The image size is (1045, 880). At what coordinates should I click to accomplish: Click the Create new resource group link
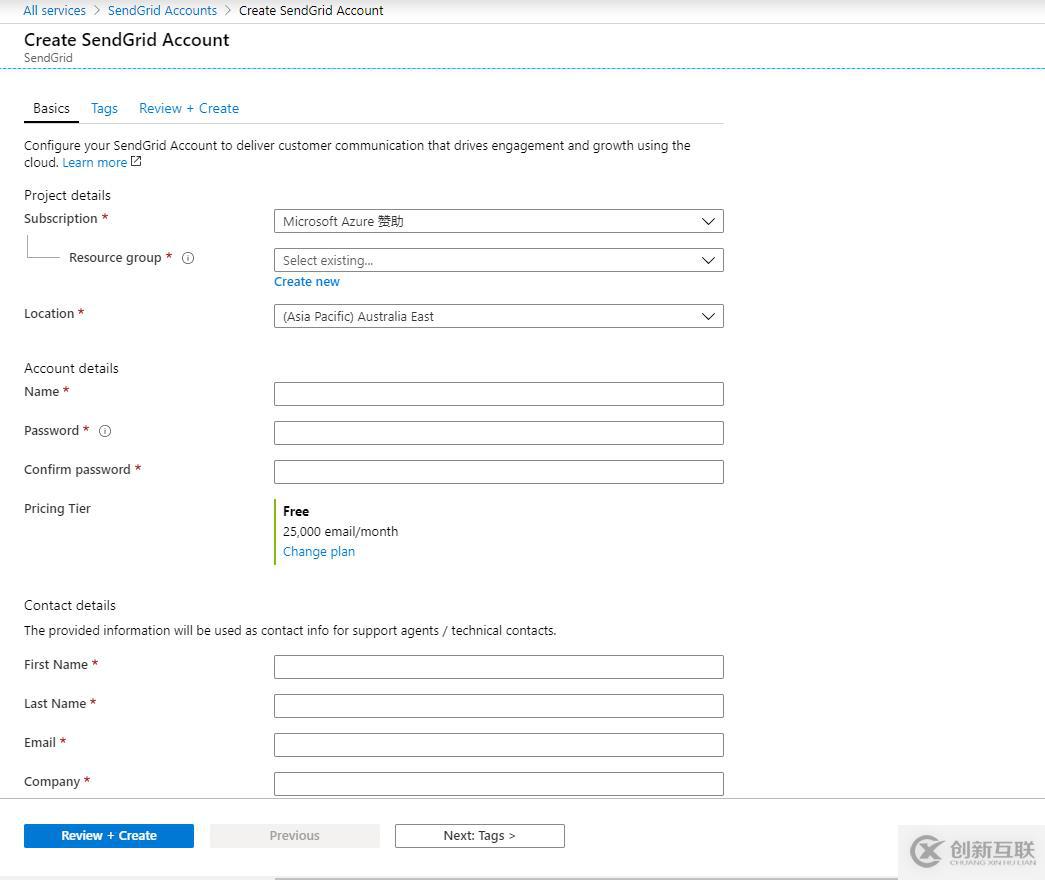307,282
